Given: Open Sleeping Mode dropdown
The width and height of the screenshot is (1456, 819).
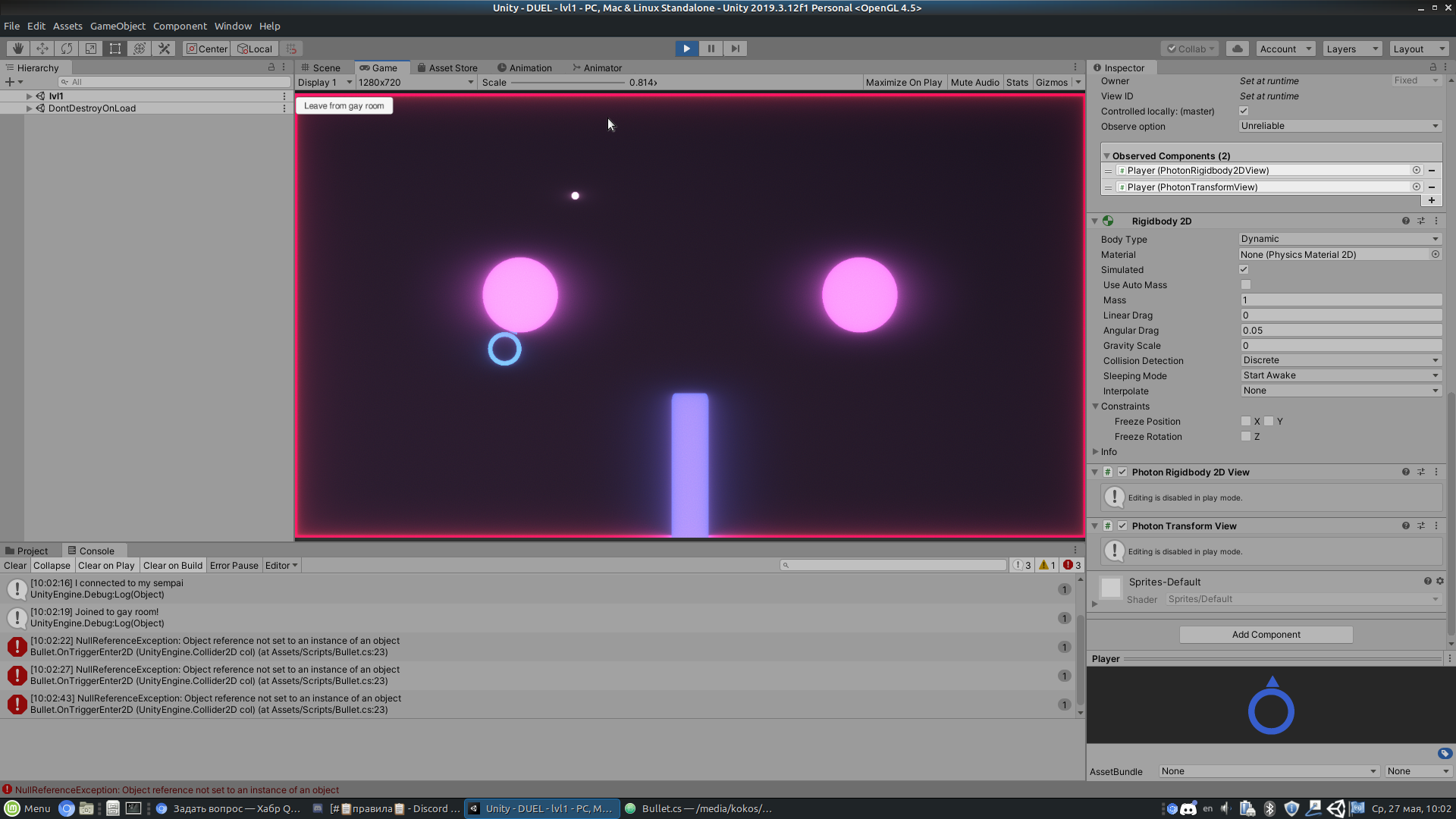Looking at the screenshot, I should (x=1340, y=375).
